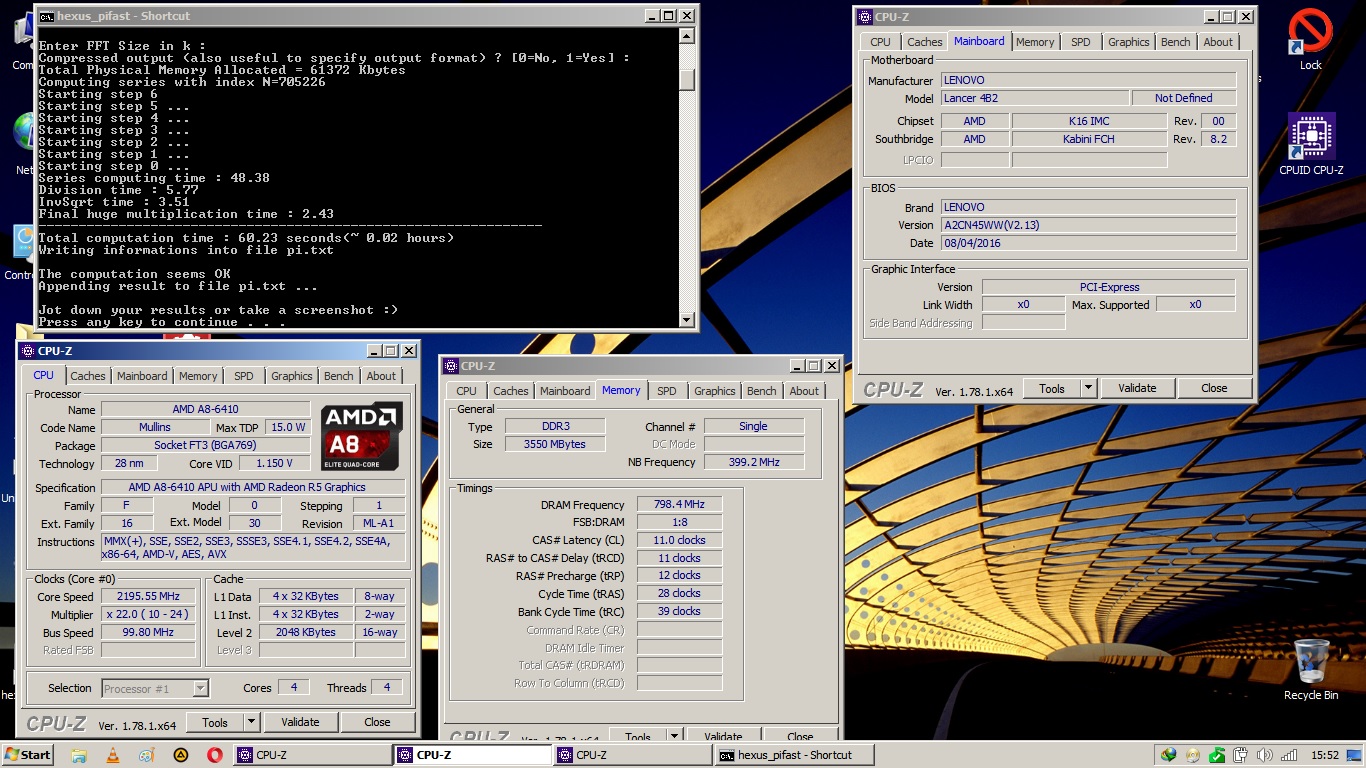The height and width of the screenshot is (768, 1366).
Task: Switch to the Caches tab in the Mainboard window
Action: click(x=924, y=42)
